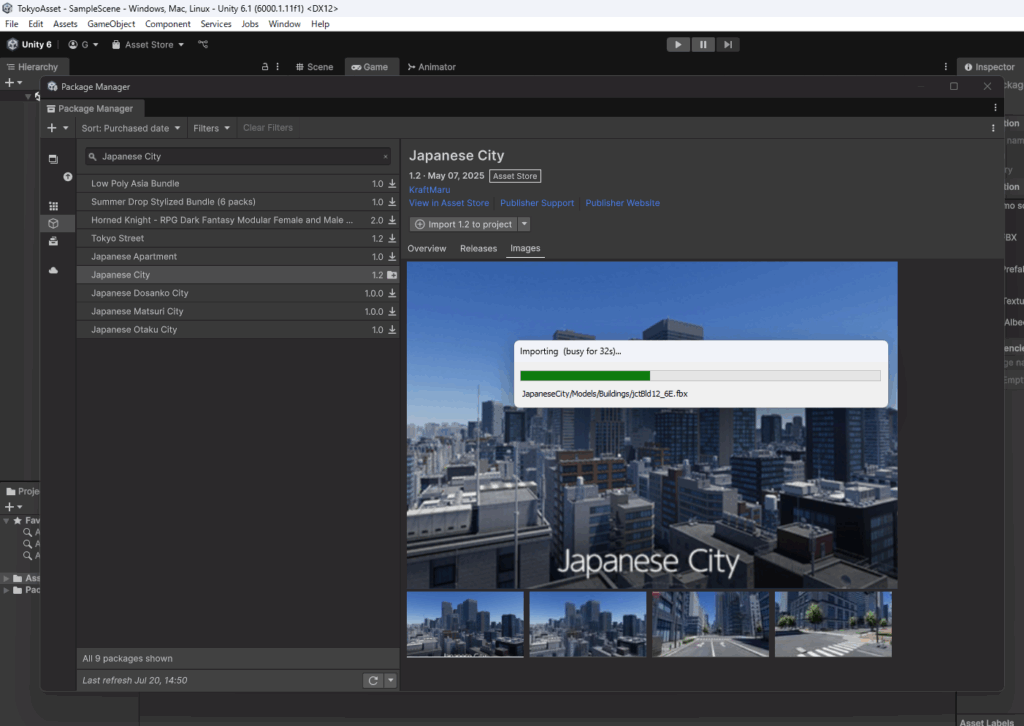Select the Images tab

[x=525, y=249]
